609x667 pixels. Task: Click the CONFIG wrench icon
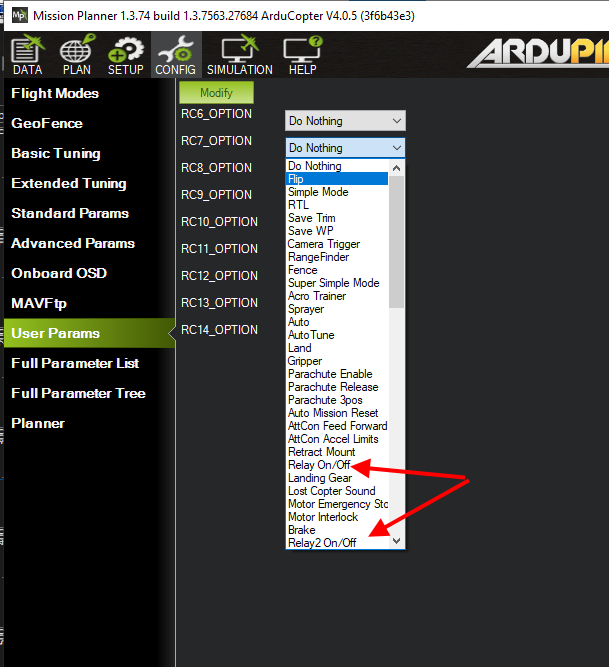[x=175, y=52]
